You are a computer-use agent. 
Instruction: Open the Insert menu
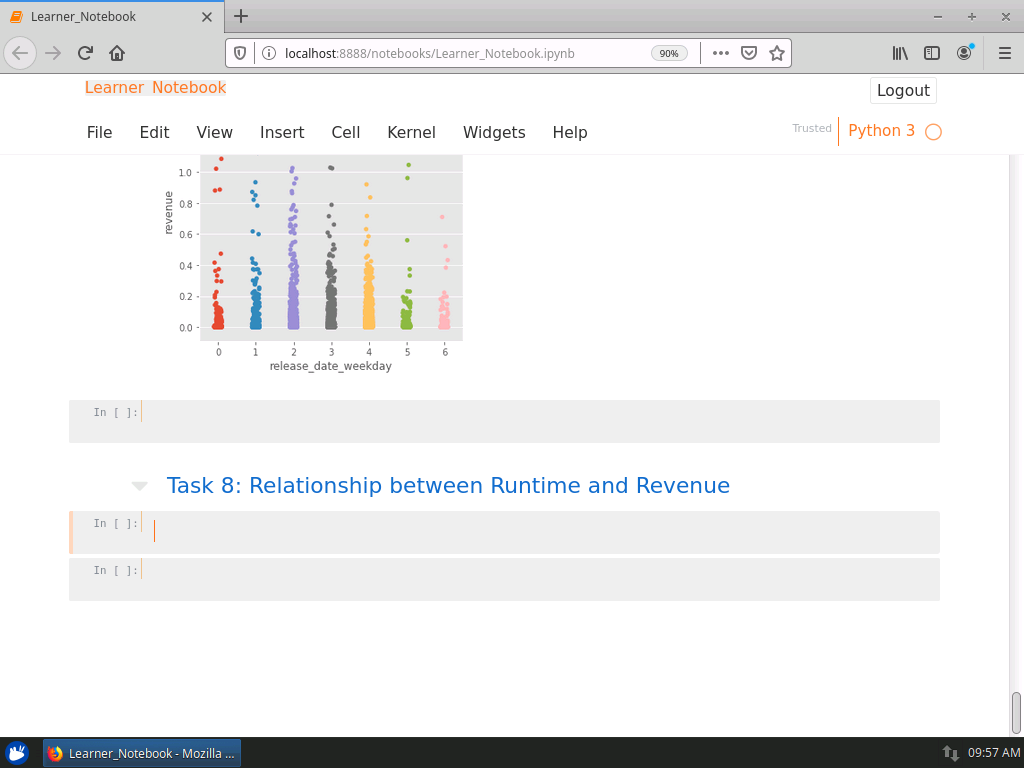(282, 133)
